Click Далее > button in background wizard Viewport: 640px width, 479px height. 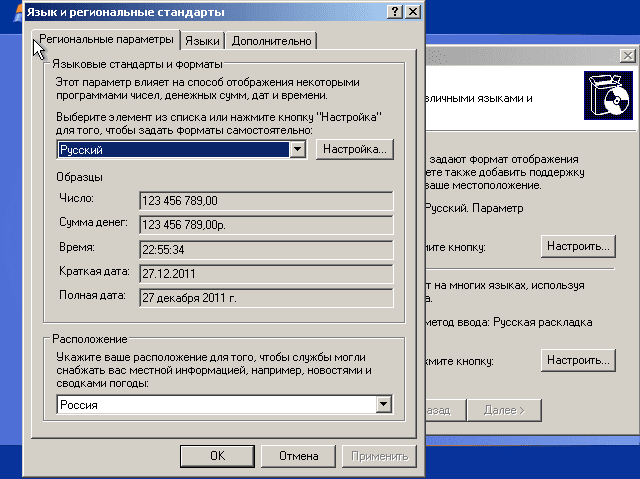coord(504,410)
